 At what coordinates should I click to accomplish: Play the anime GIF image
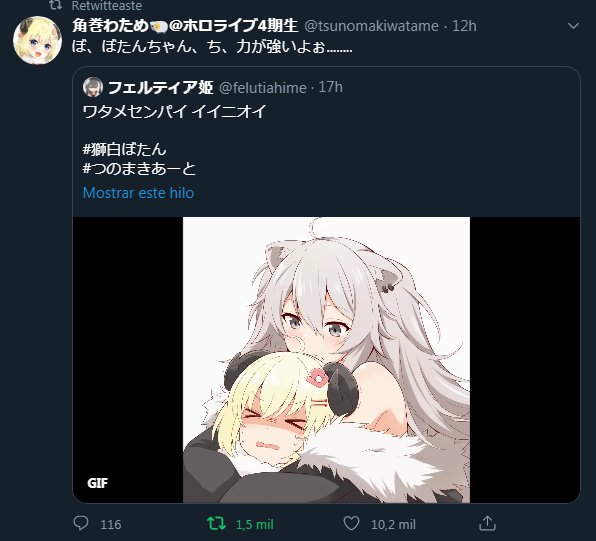pyautogui.click(x=326, y=360)
